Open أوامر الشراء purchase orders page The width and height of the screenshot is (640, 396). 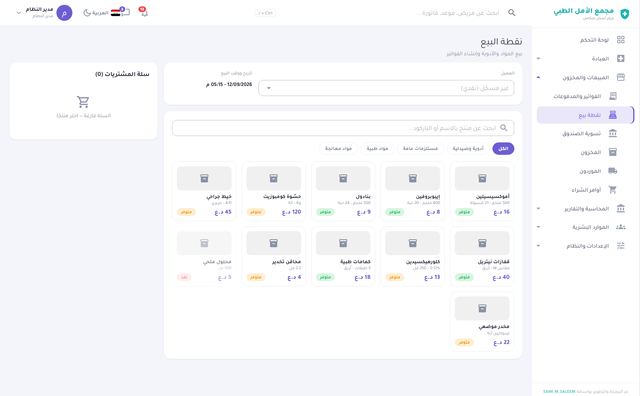[585, 190]
